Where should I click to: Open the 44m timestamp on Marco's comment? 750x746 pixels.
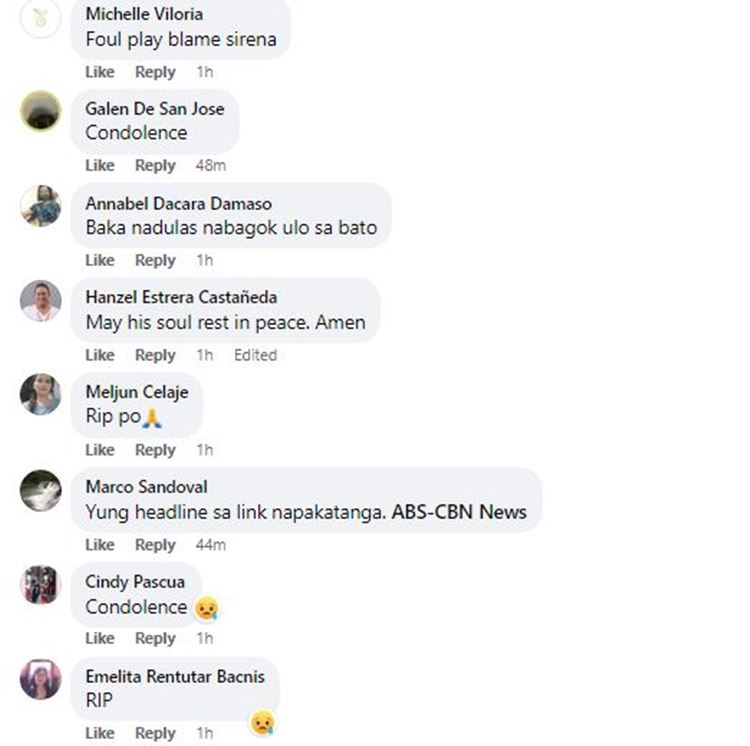(210, 545)
